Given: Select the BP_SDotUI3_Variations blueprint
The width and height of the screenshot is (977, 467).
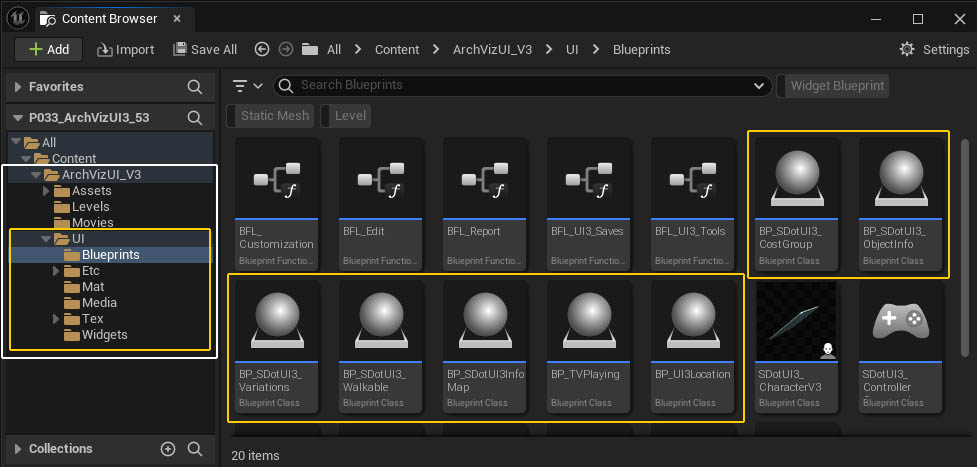Looking at the screenshot, I should tap(277, 347).
